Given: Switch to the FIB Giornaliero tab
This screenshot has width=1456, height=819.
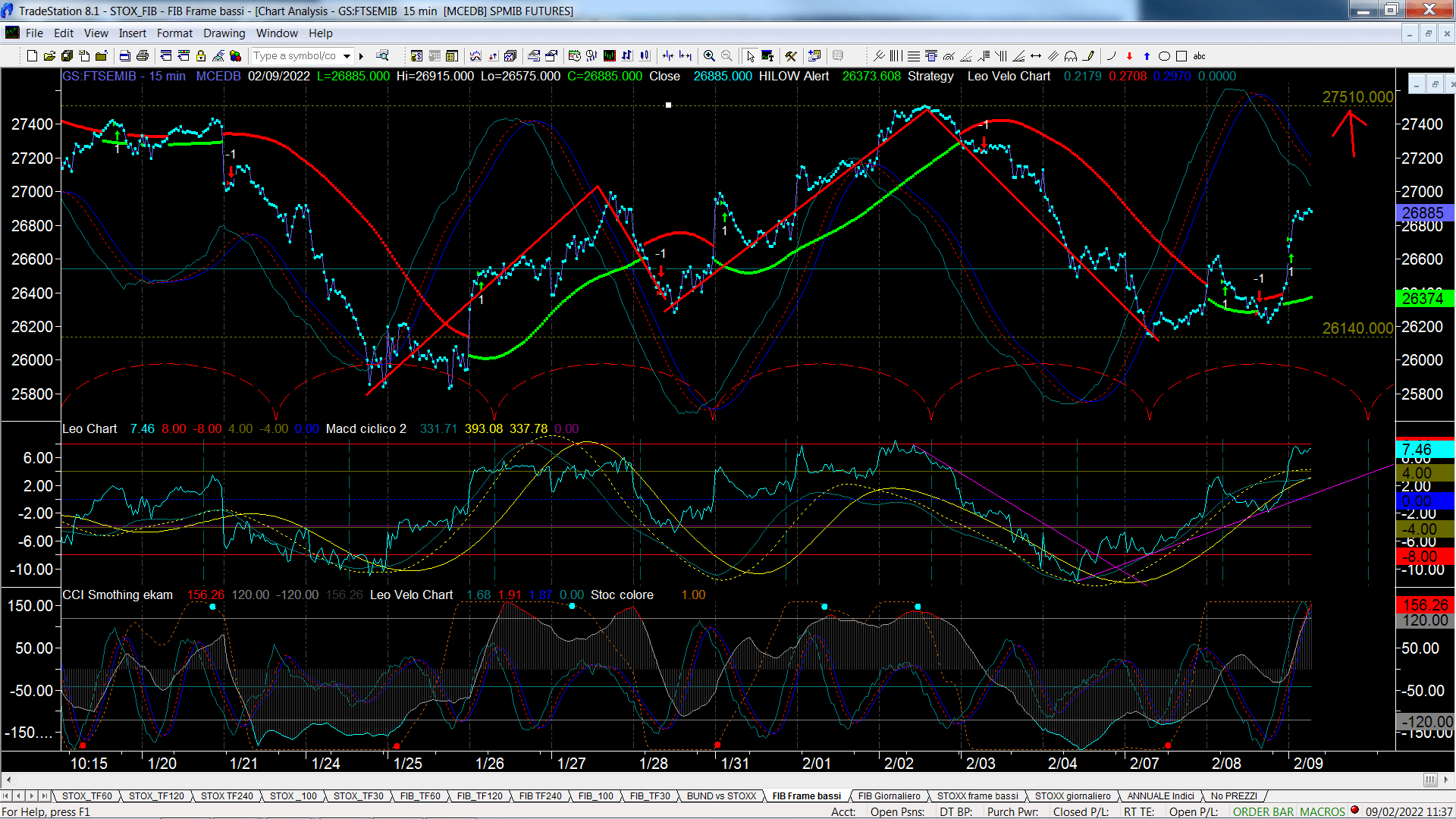Looking at the screenshot, I should click(x=889, y=796).
